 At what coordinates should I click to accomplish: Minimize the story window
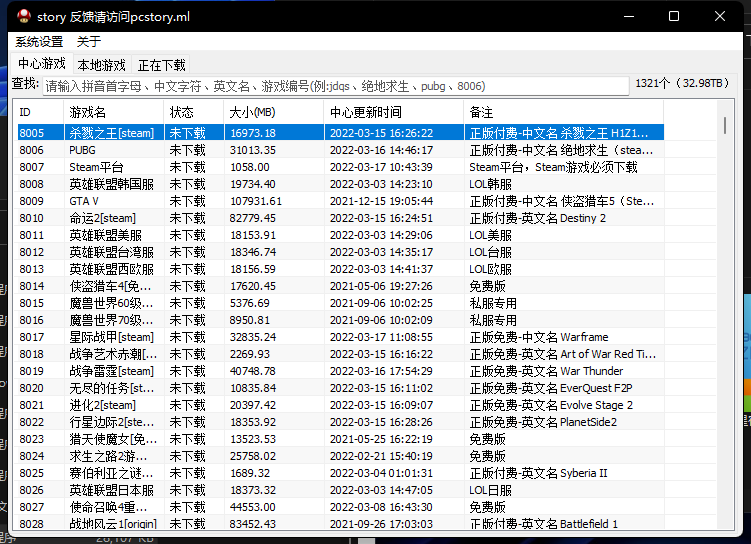pos(629,16)
